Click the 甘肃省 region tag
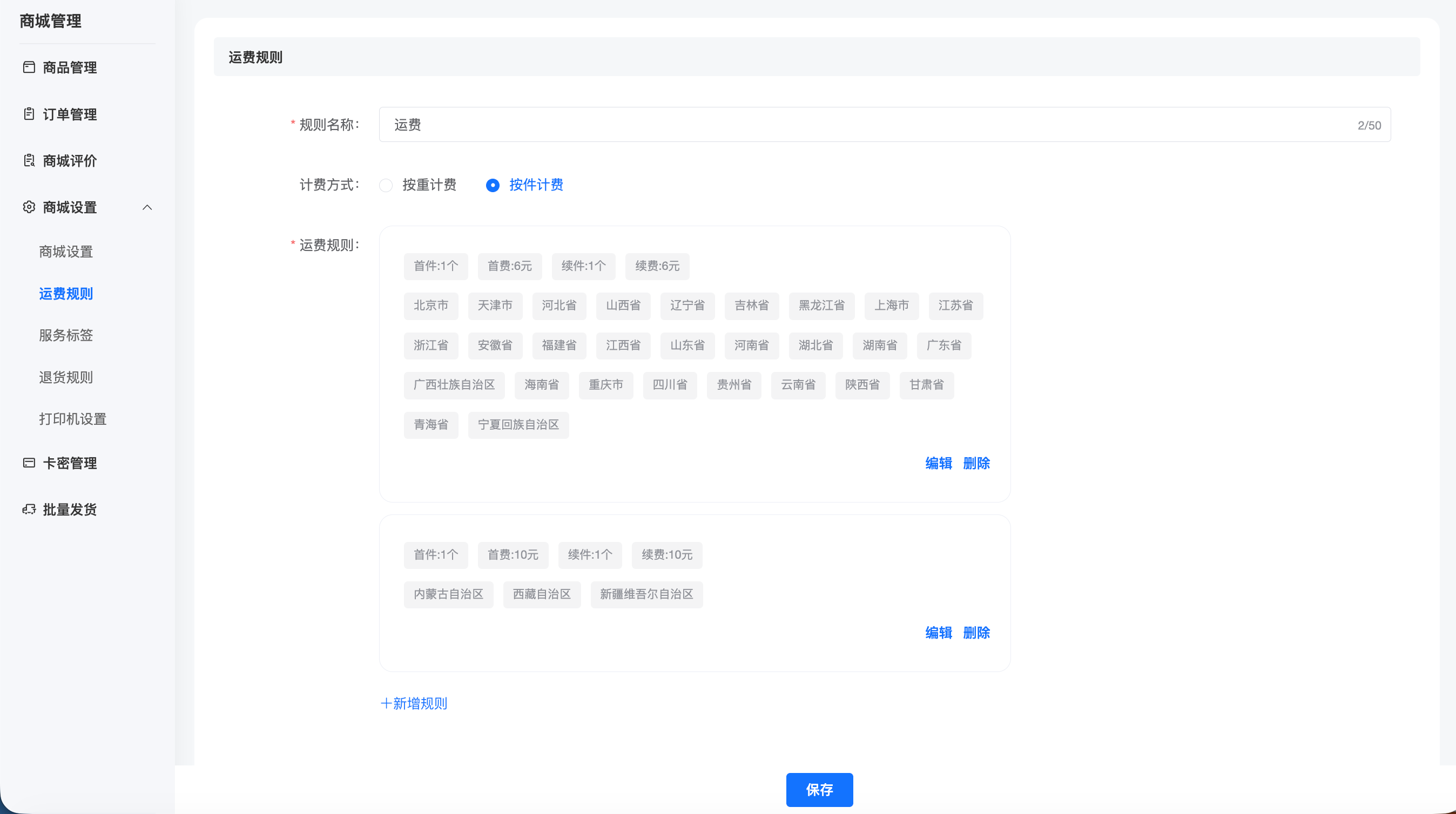 tap(927, 385)
